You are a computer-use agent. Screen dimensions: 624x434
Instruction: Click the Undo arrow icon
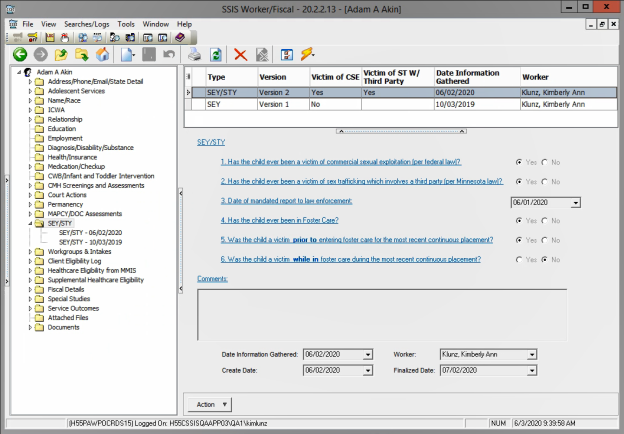(169, 54)
